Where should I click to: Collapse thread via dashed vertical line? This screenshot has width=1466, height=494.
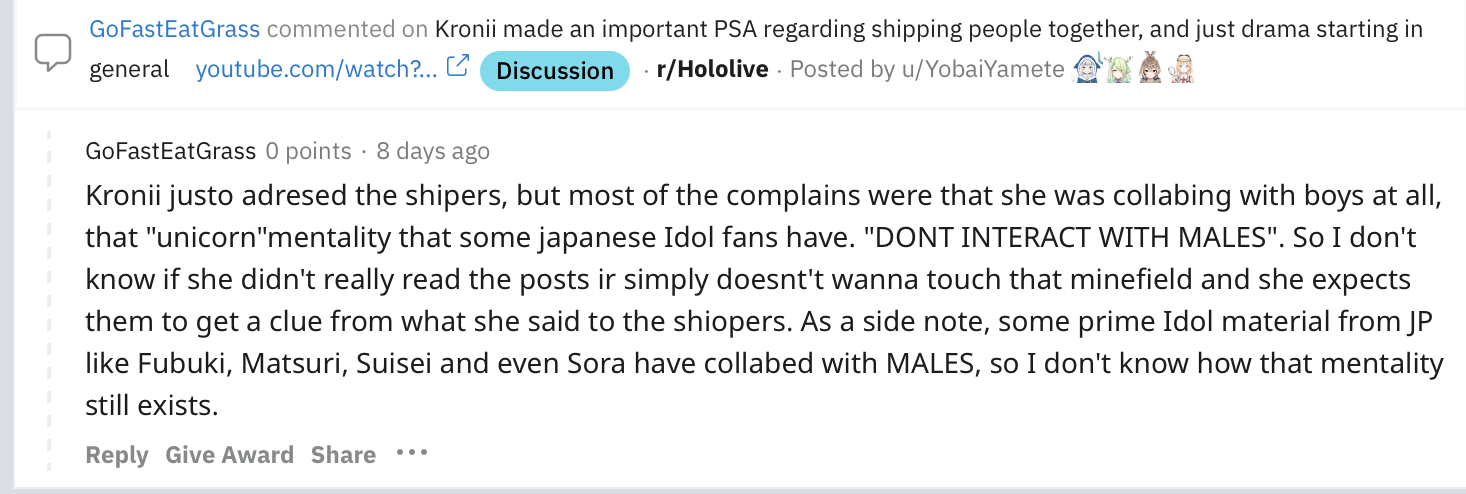[x=50, y=300]
